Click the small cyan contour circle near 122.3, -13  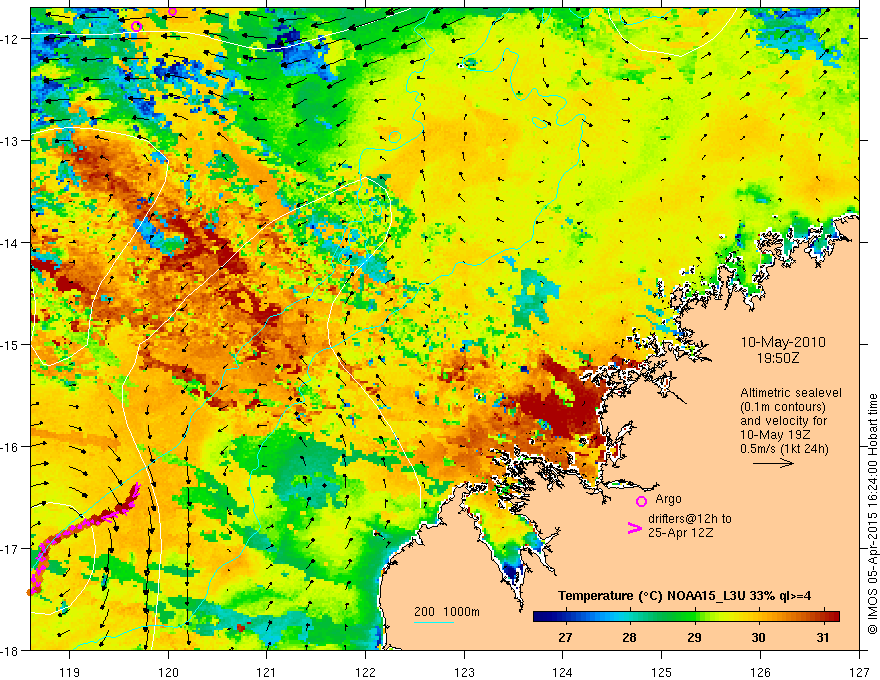tap(395, 136)
